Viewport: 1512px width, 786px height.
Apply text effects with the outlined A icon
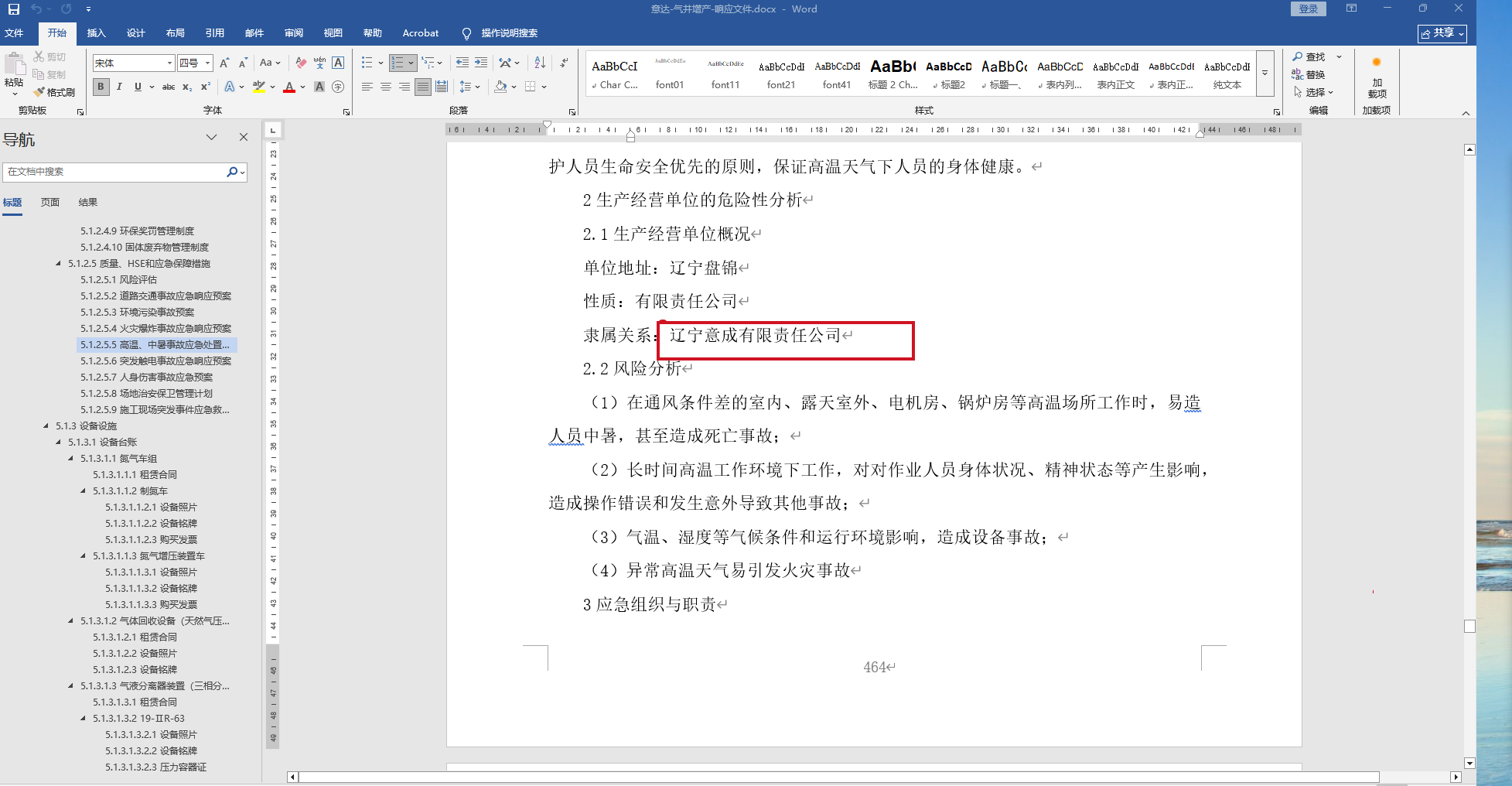pyautogui.click(x=230, y=87)
